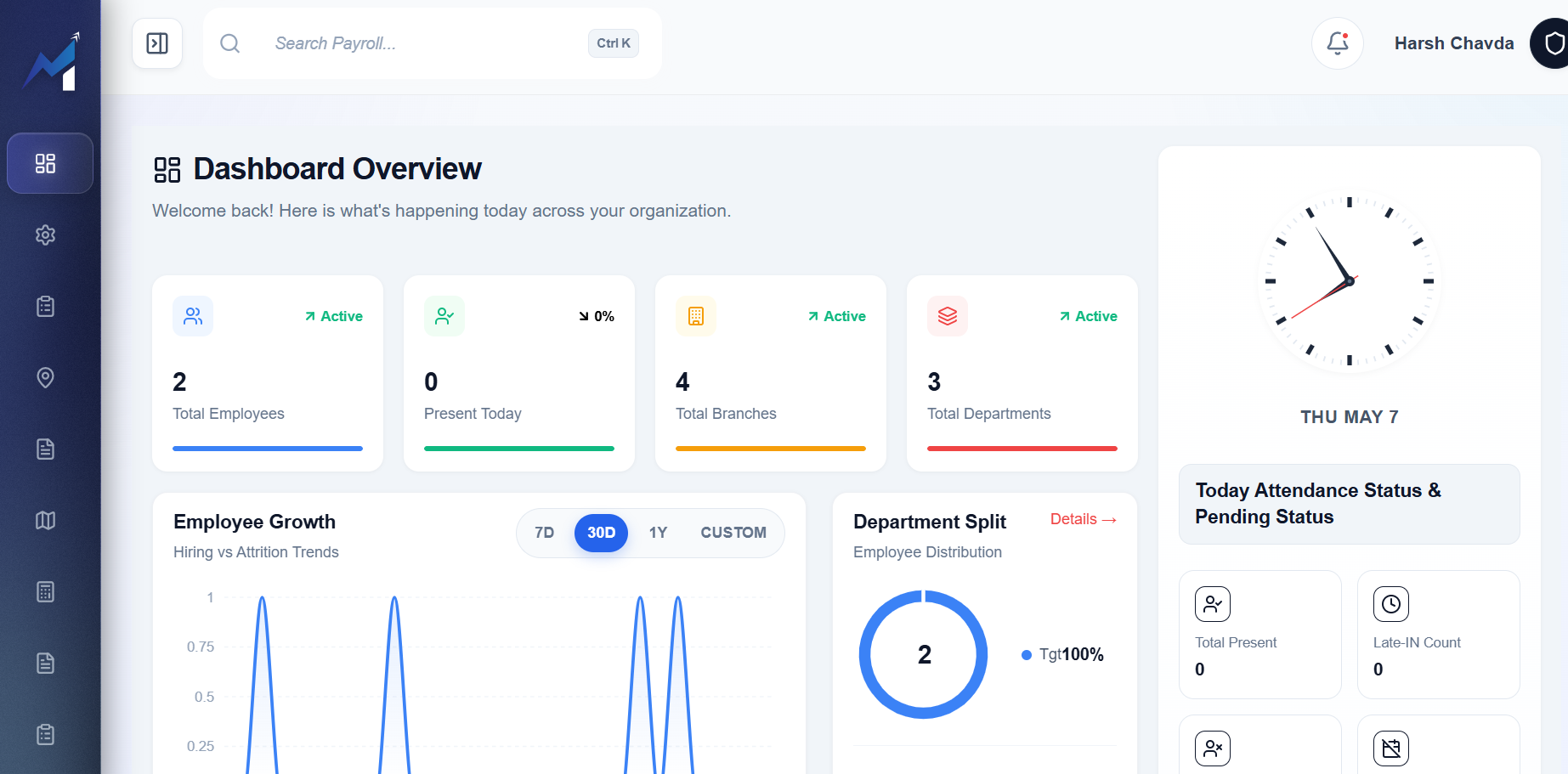
Task: Click the Hiring vs Attrition Trends subtitle
Action: pyautogui.click(x=256, y=552)
